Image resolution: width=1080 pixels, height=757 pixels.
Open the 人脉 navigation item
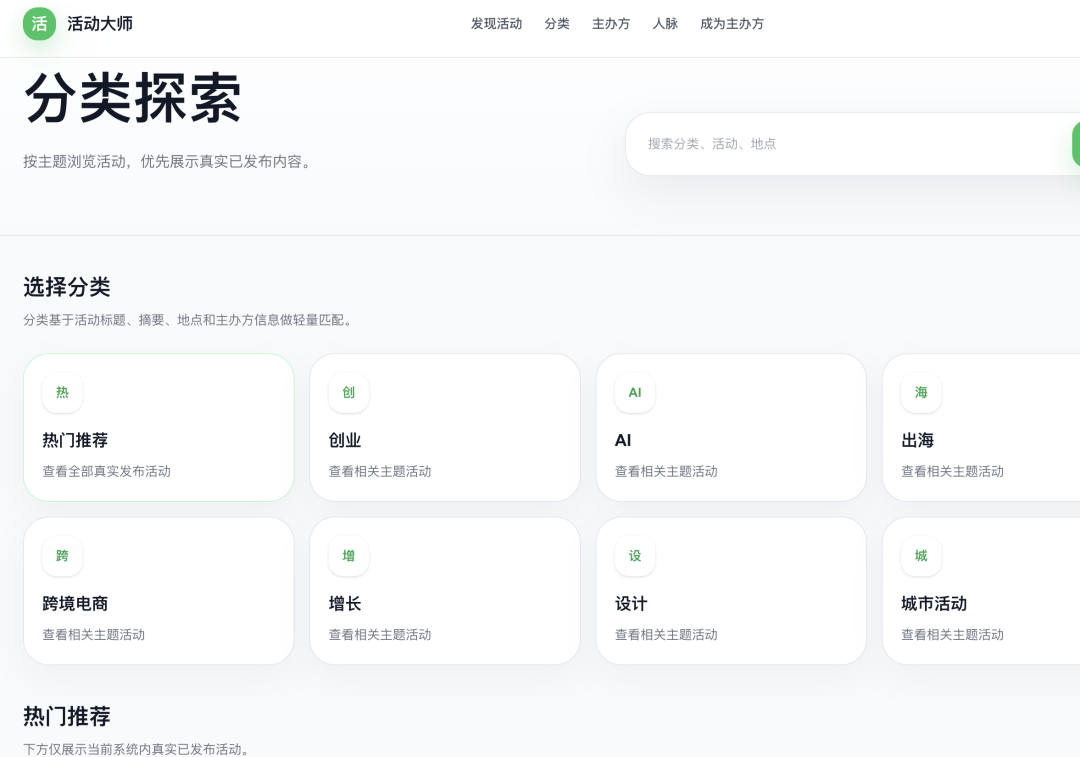[x=665, y=23]
